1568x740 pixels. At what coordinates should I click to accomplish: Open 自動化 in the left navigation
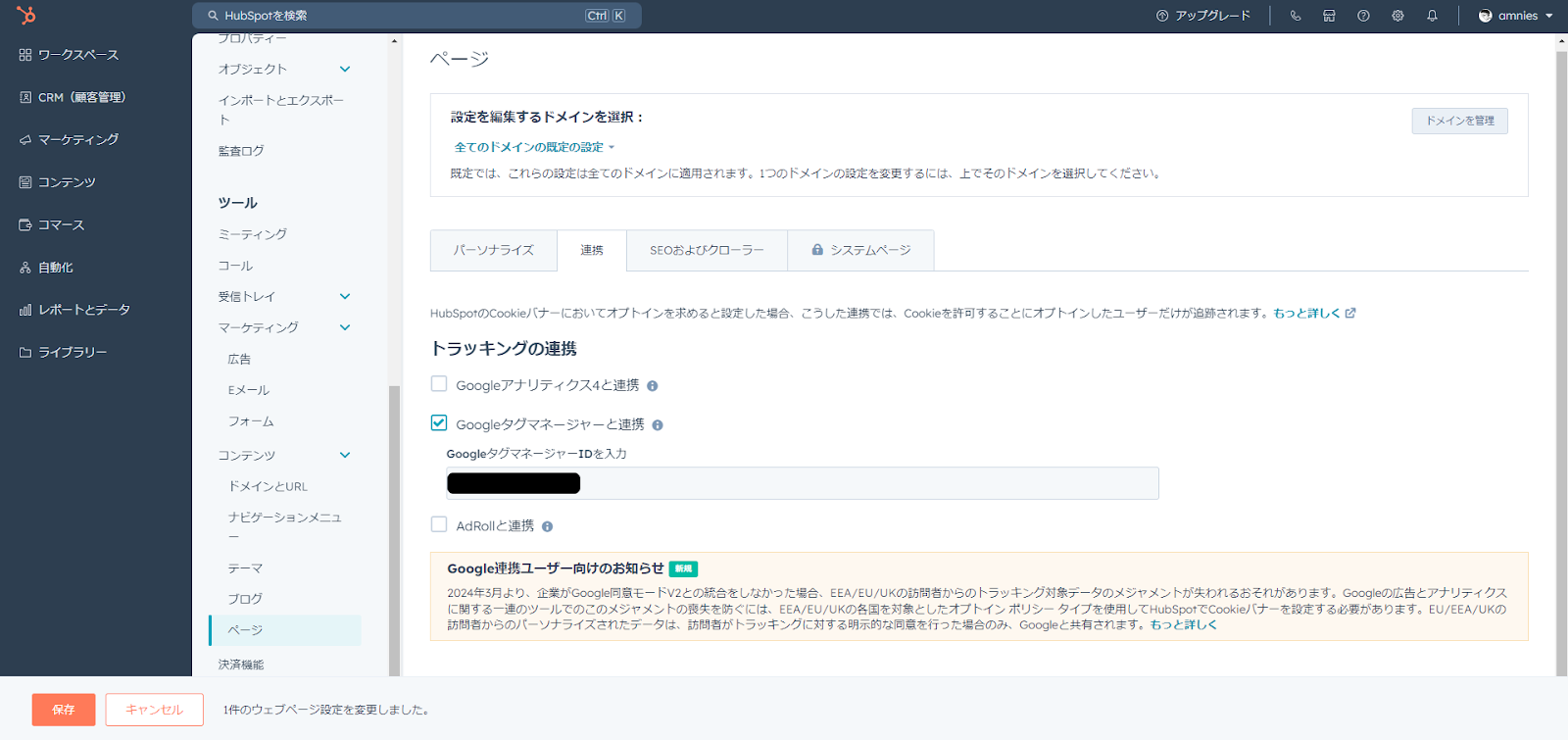point(46,267)
